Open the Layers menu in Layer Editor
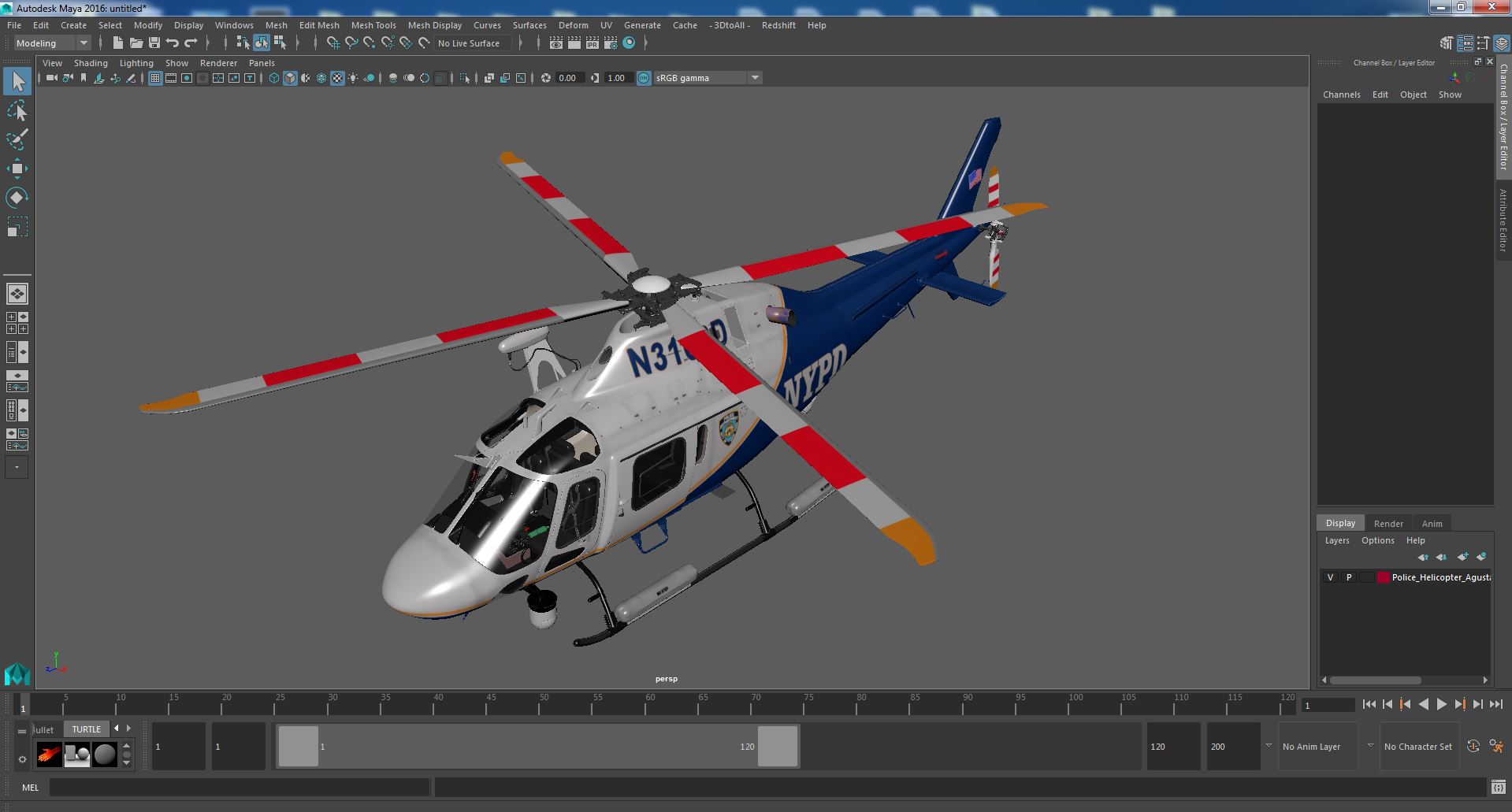Screen dimensions: 1512x812 (x=1337, y=540)
